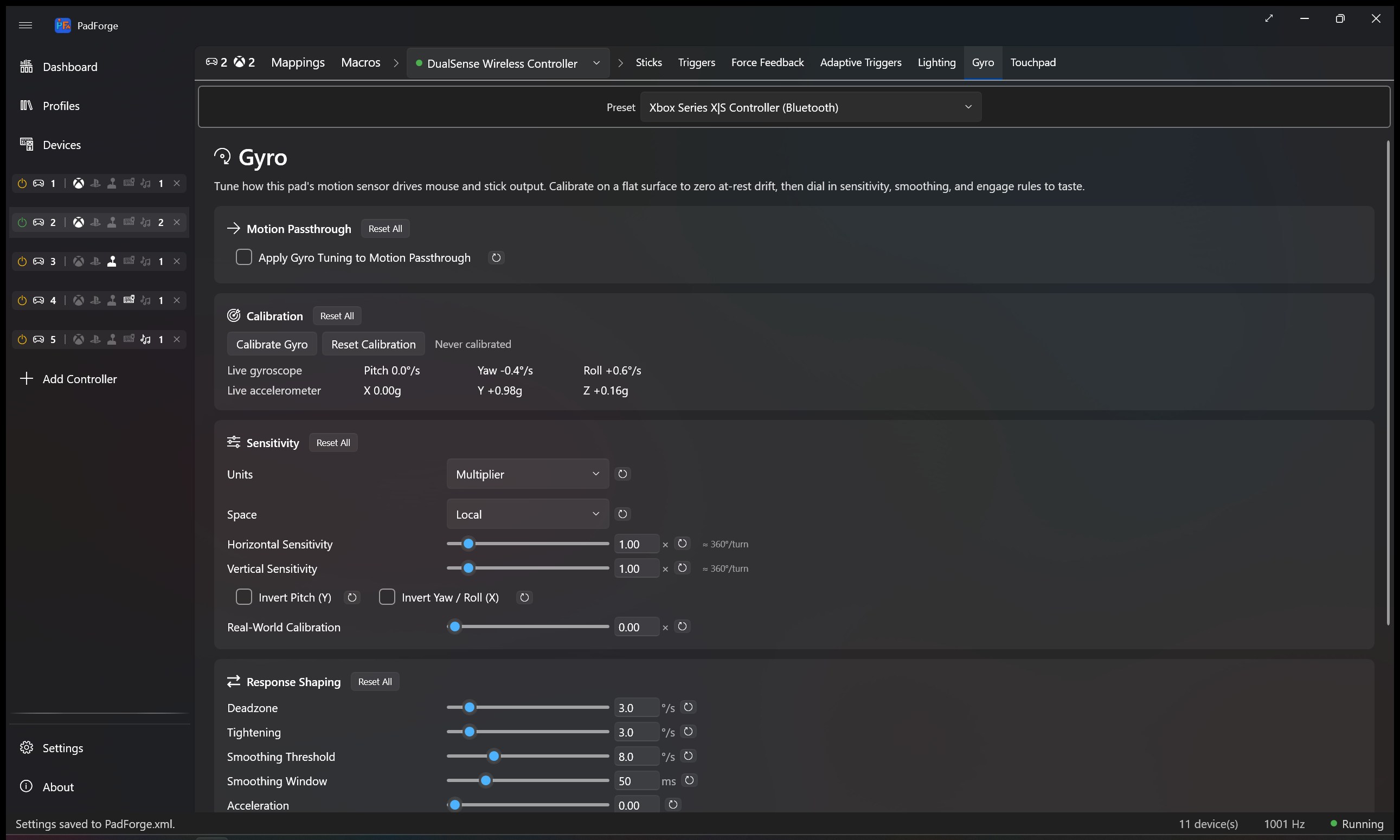The height and width of the screenshot is (840, 1400).
Task: Open the Preset dropdown
Action: (811, 107)
